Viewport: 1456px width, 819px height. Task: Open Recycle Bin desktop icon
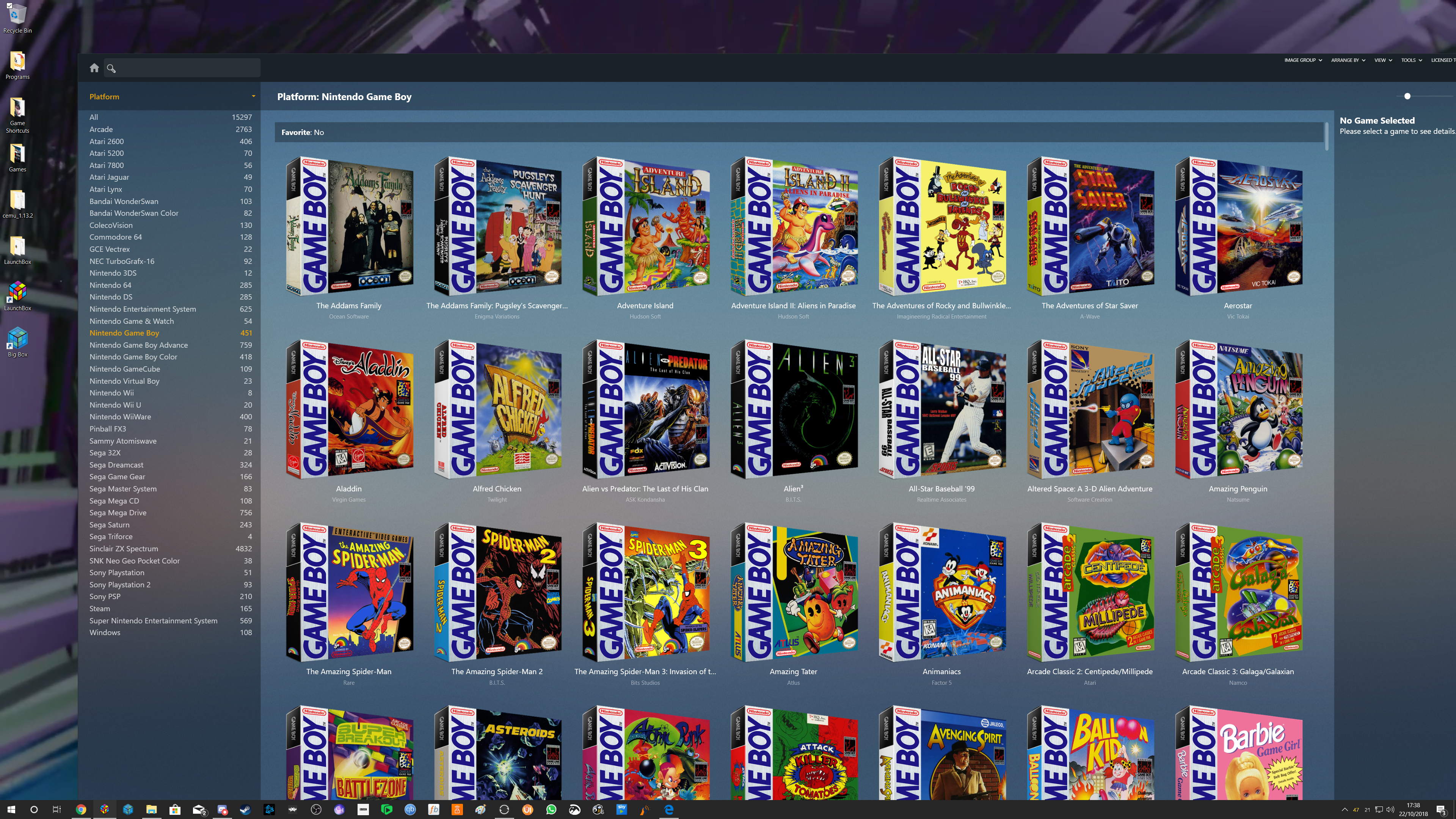(17, 19)
